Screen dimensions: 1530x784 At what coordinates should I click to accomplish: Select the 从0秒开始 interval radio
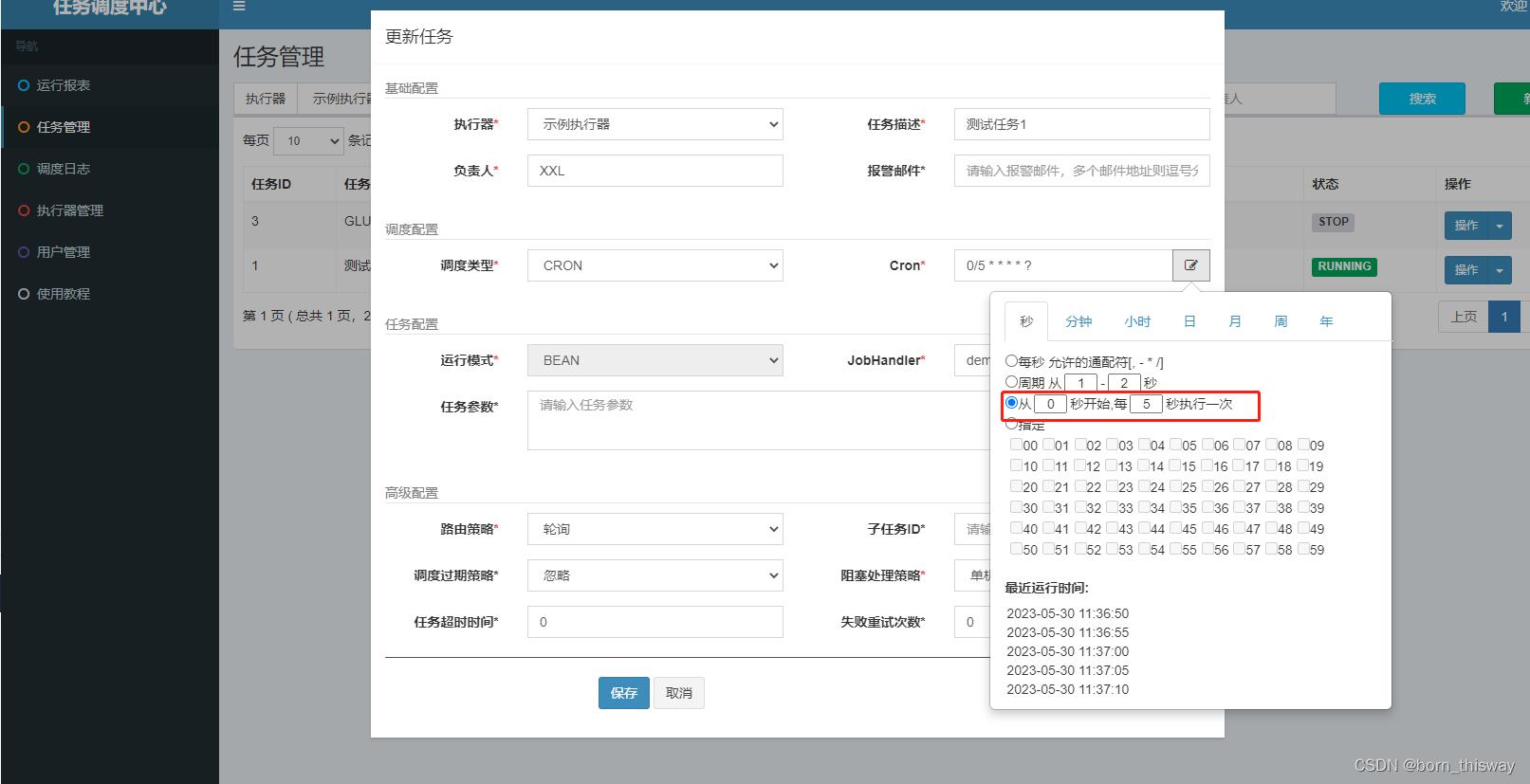click(x=1011, y=403)
